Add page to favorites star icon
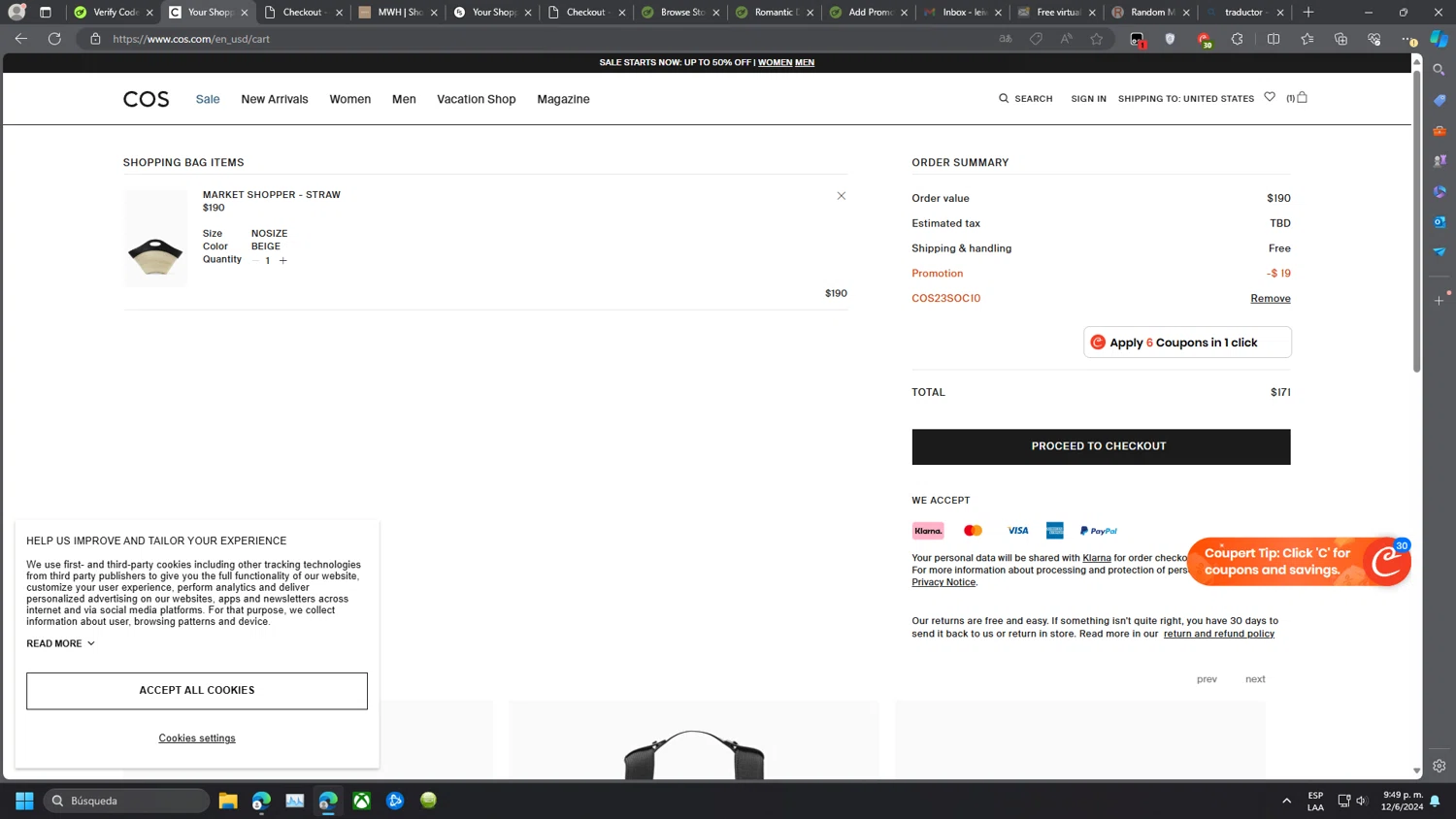 [1097, 39]
